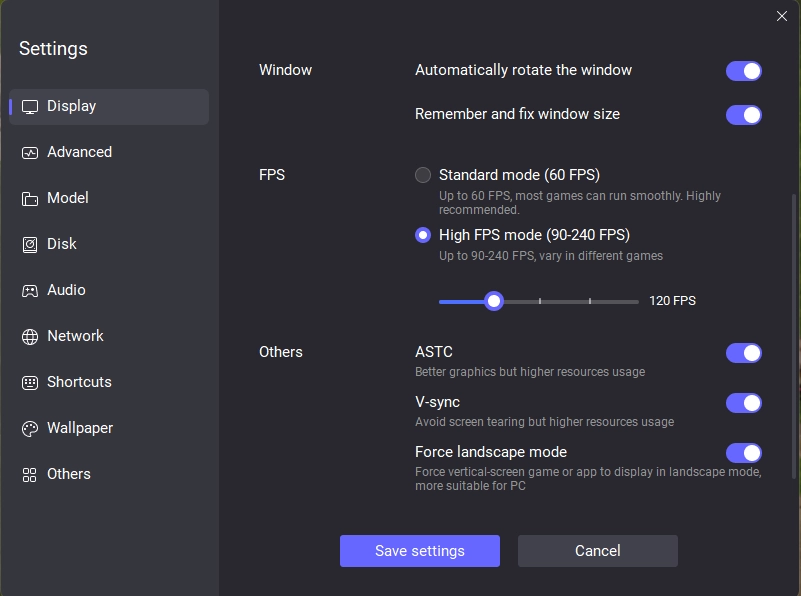
Task: Click the Audio gamepad icon
Action: pos(30,291)
